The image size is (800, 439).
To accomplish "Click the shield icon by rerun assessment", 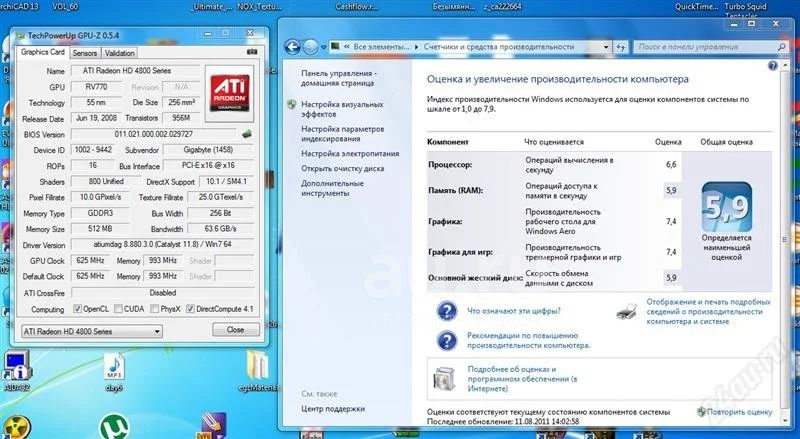I will tap(702, 411).
